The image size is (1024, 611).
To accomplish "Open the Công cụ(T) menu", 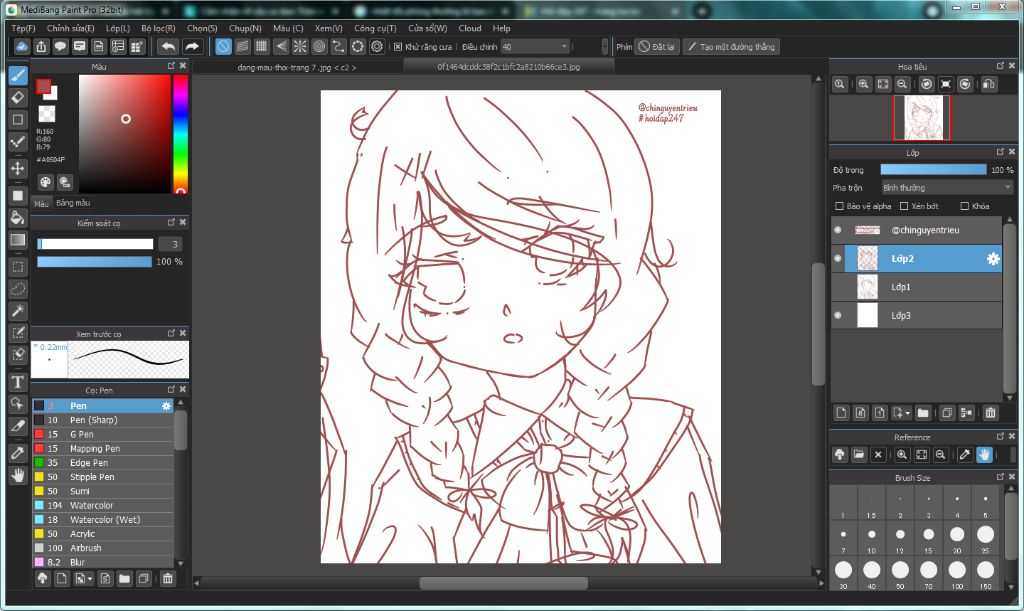I will point(375,29).
